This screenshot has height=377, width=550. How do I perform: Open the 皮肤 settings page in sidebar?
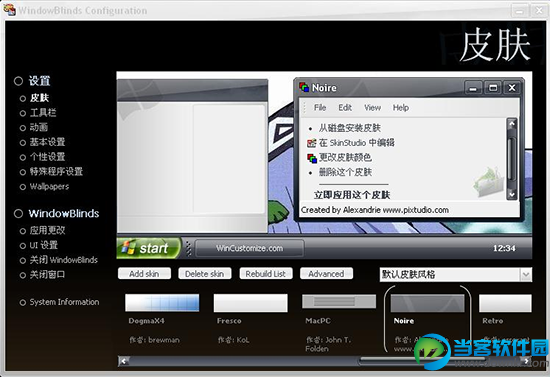pyautogui.click(x=39, y=98)
